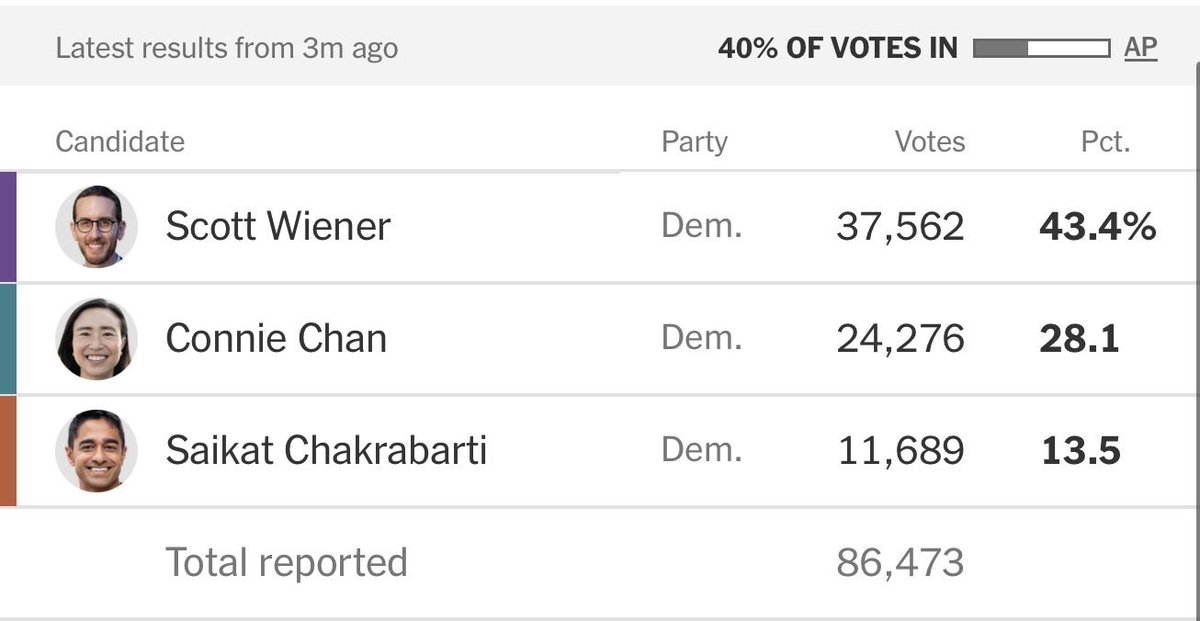
Task: Select the Connie Chan candidate name
Action: pyautogui.click(x=276, y=339)
